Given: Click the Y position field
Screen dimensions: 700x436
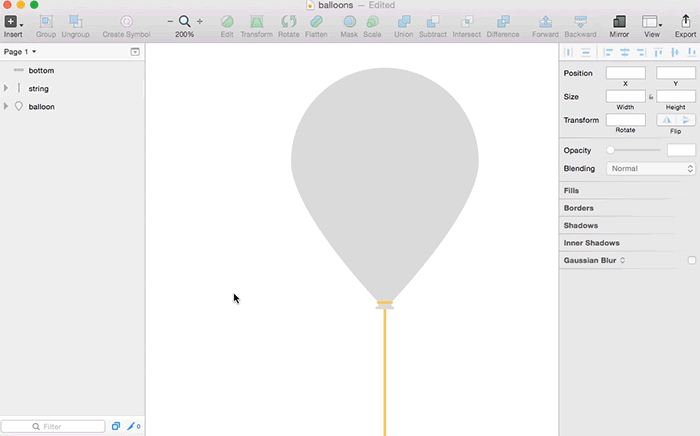Looking at the screenshot, I should tap(675, 73).
